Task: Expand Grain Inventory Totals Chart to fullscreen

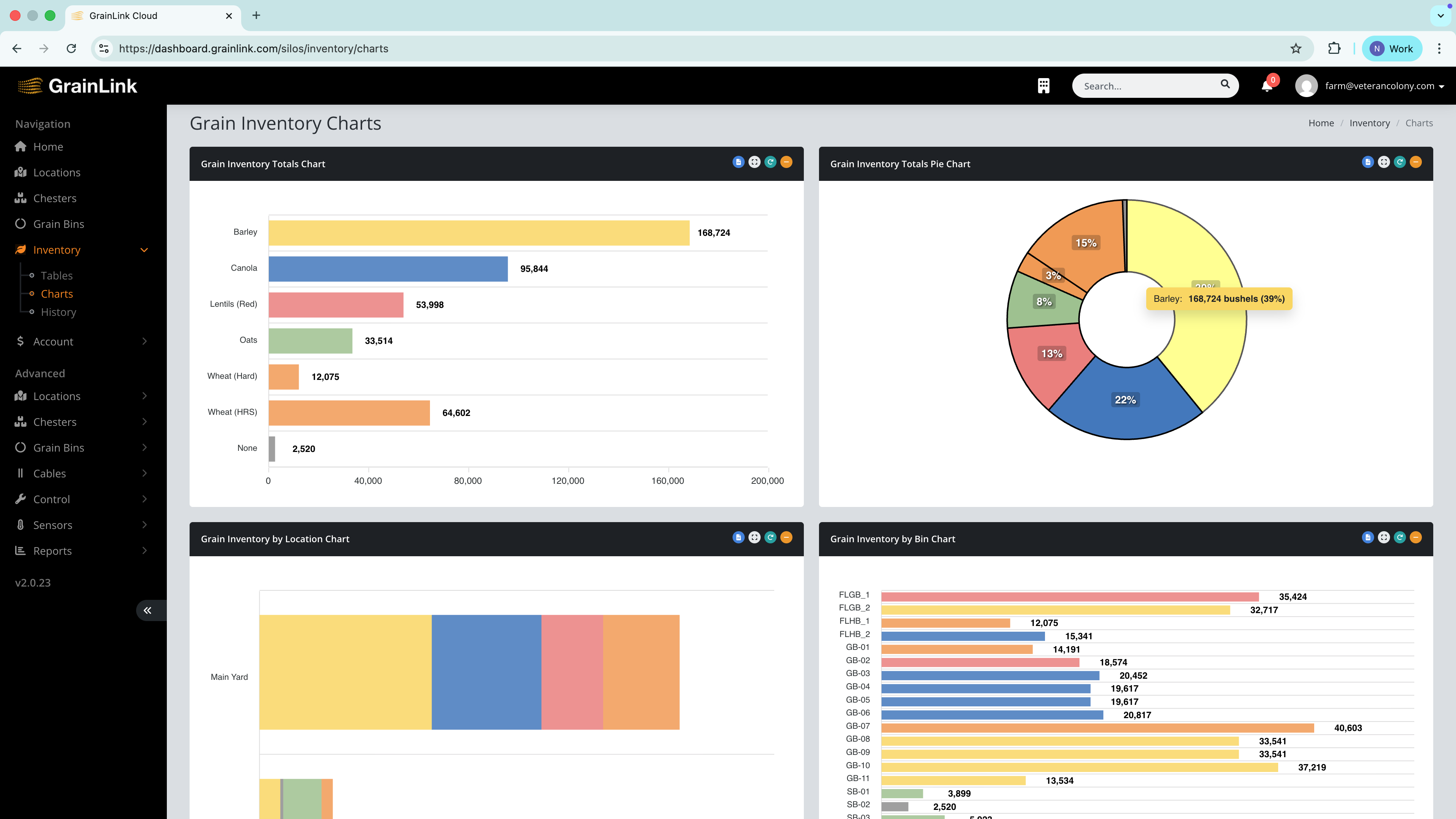Action: [754, 162]
